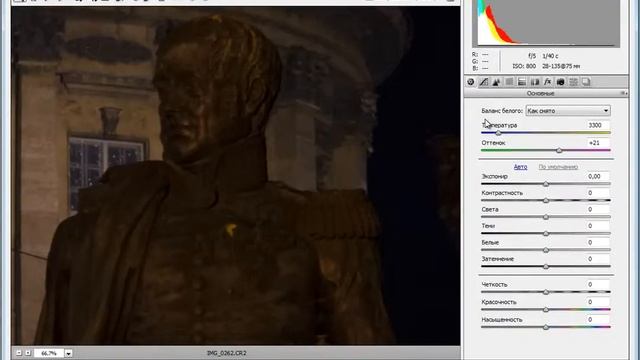
Task: Open the Lens Corrections panel icon
Action: click(x=535, y=82)
